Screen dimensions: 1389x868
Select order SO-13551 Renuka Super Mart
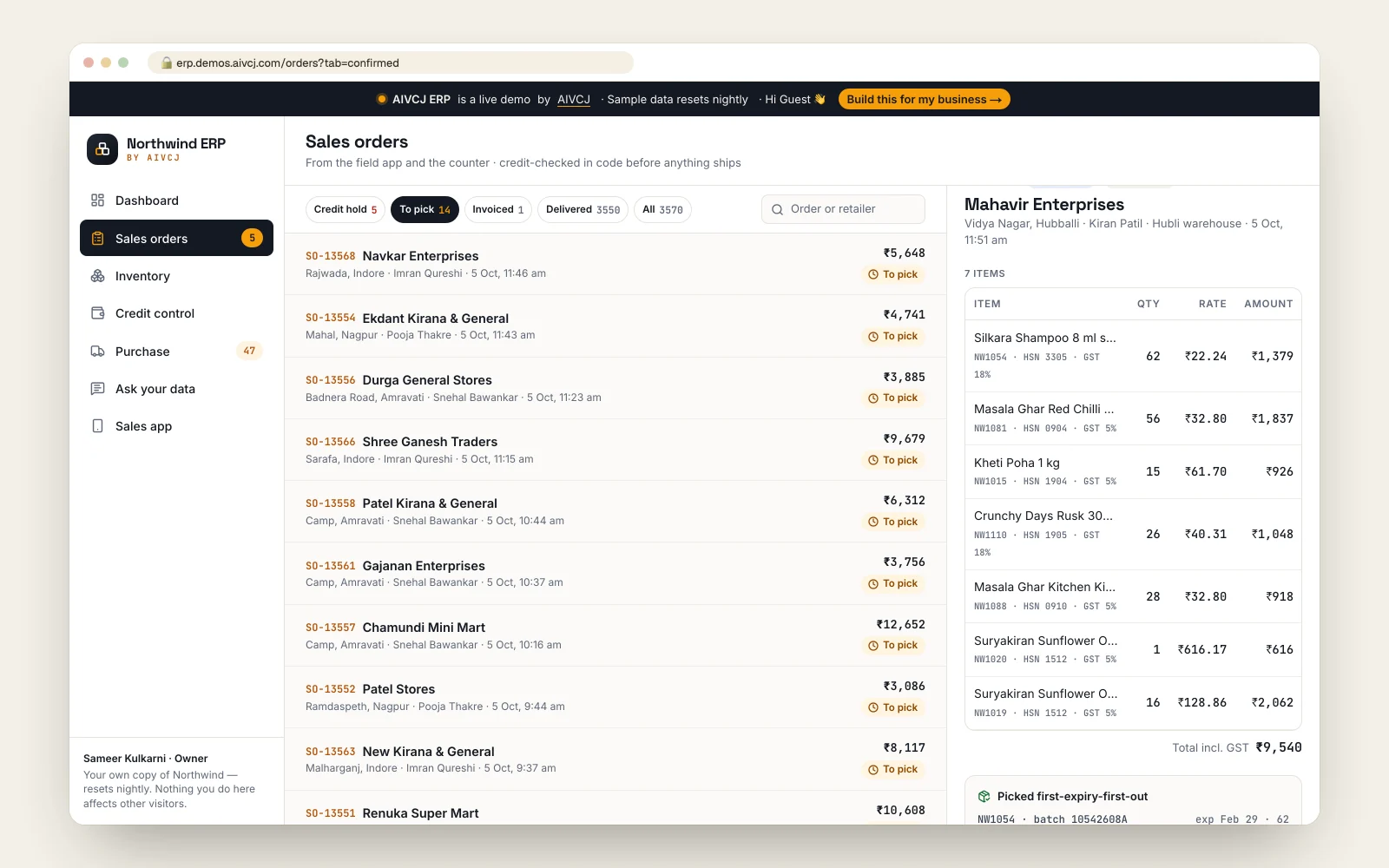(x=616, y=808)
